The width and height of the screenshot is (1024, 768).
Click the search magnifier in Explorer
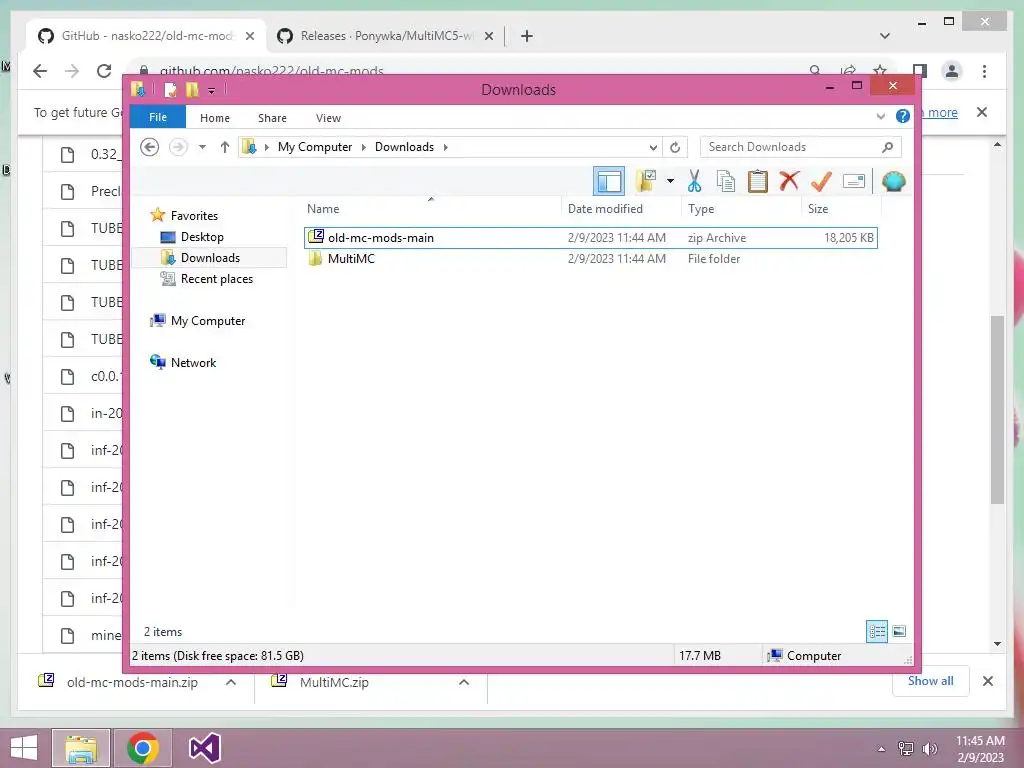[887, 147]
